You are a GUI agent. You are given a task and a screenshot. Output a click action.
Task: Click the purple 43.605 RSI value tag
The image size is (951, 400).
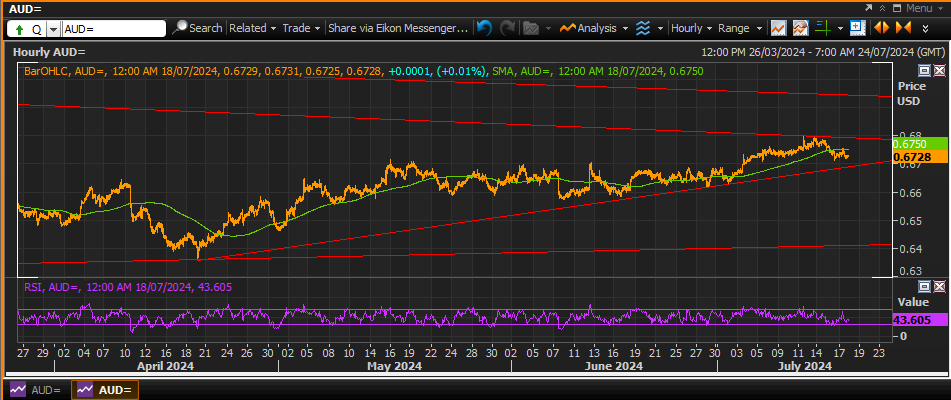tap(921, 320)
